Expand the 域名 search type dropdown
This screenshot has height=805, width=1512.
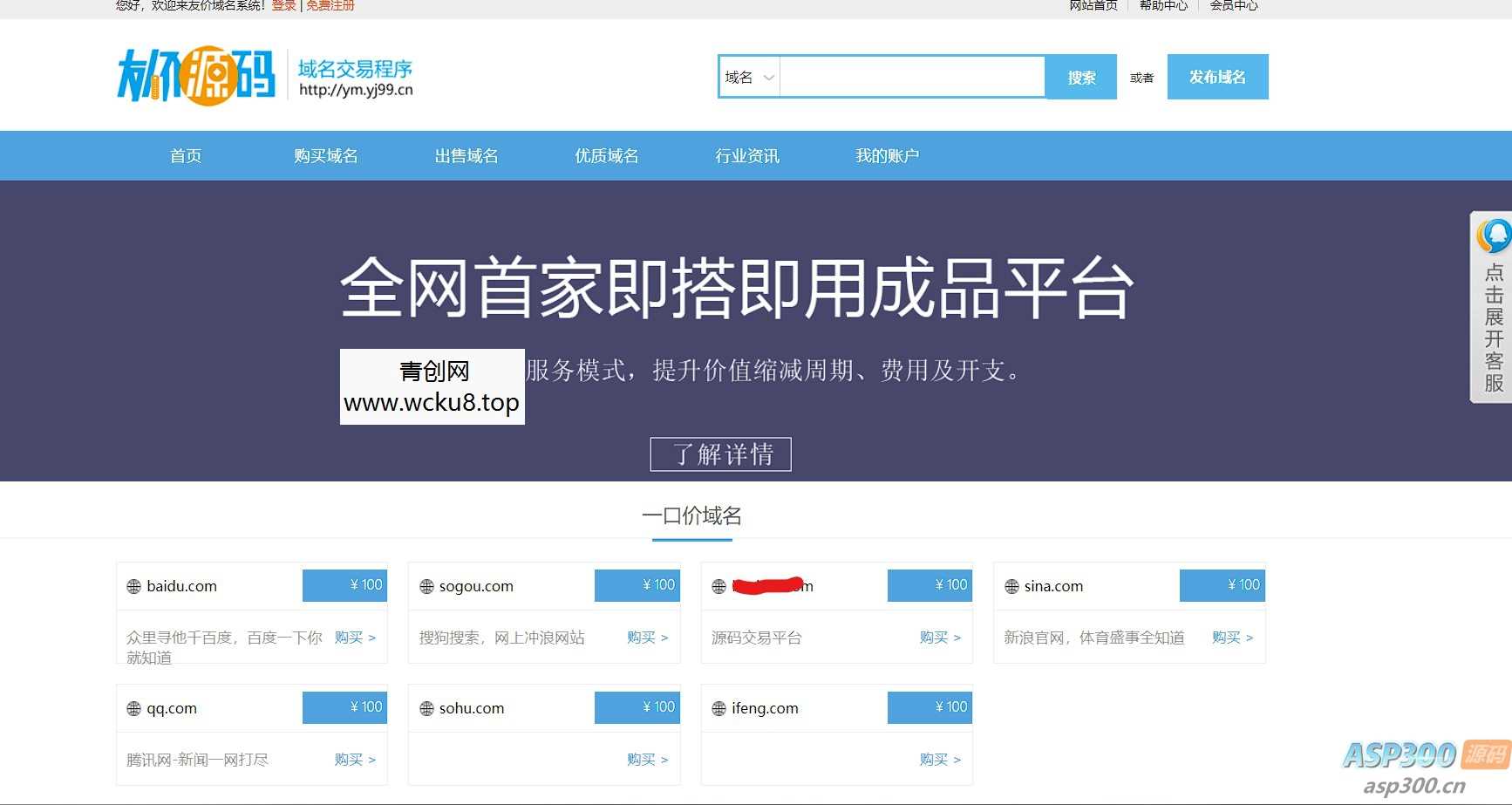click(748, 77)
